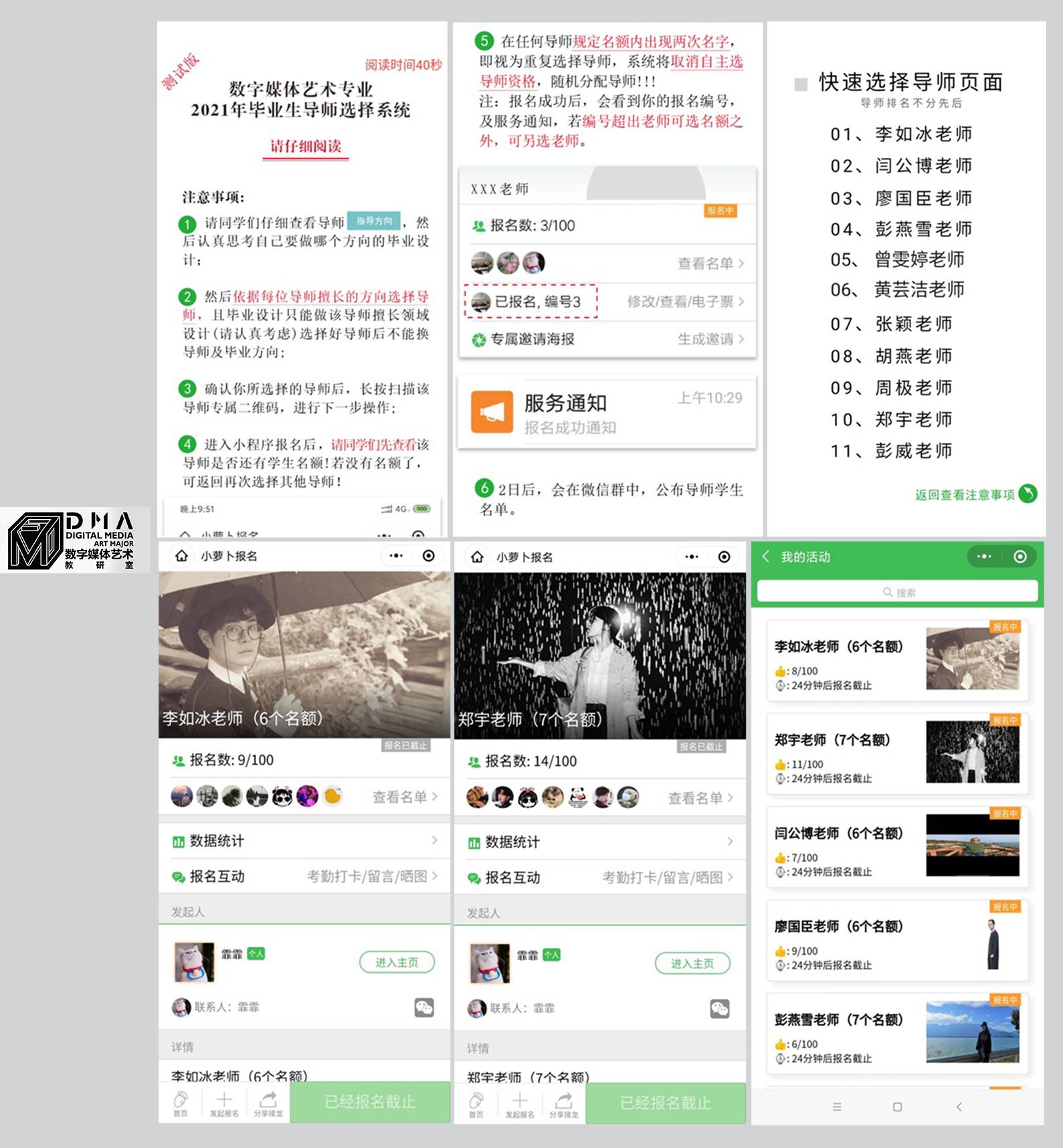Tap WeChat contact icon on 郑宇老师 page
The width and height of the screenshot is (1063, 1148).
pos(720,1009)
